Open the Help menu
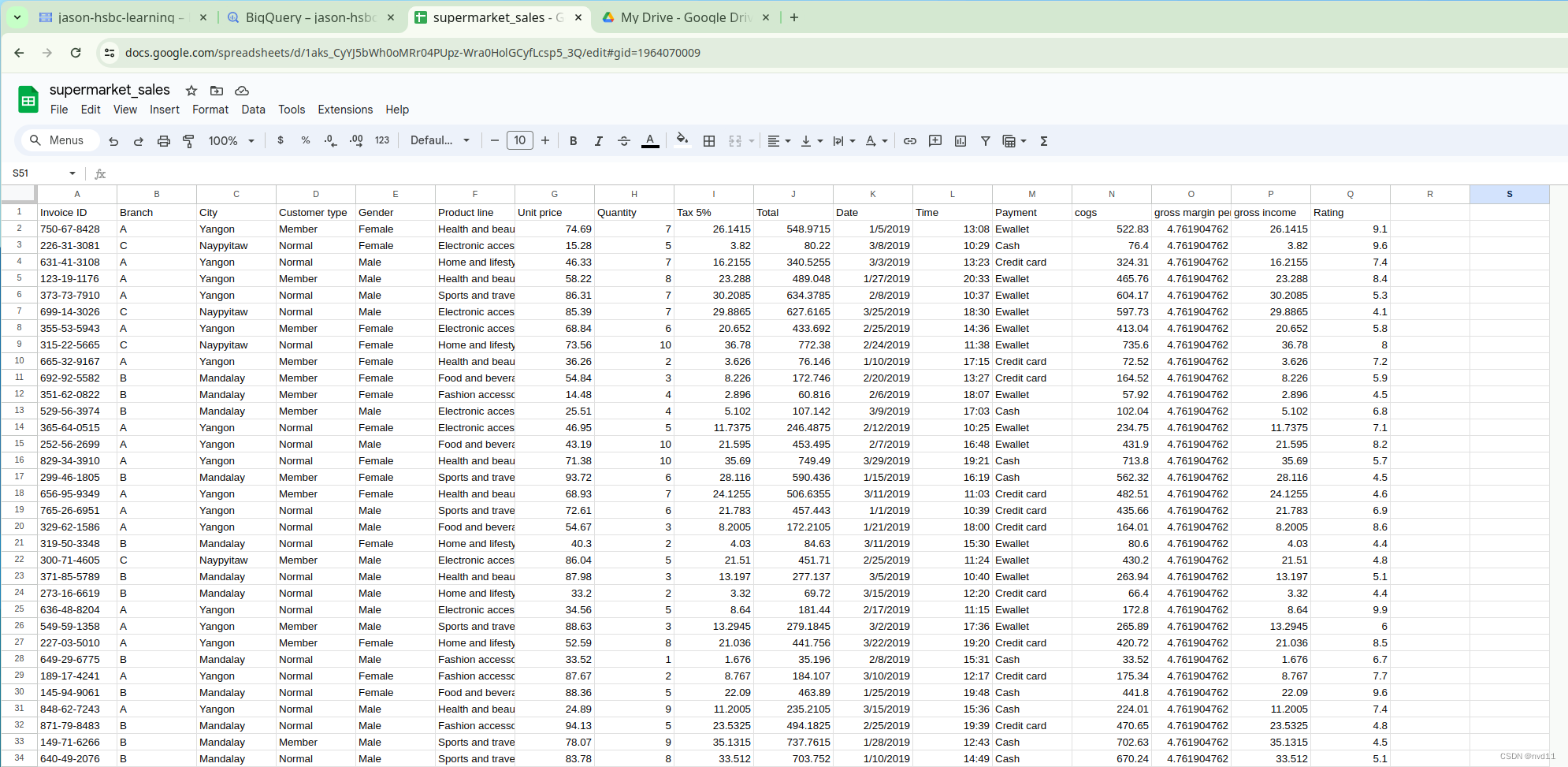1568x767 pixels. pyautogui.click(x=397, y=110)
